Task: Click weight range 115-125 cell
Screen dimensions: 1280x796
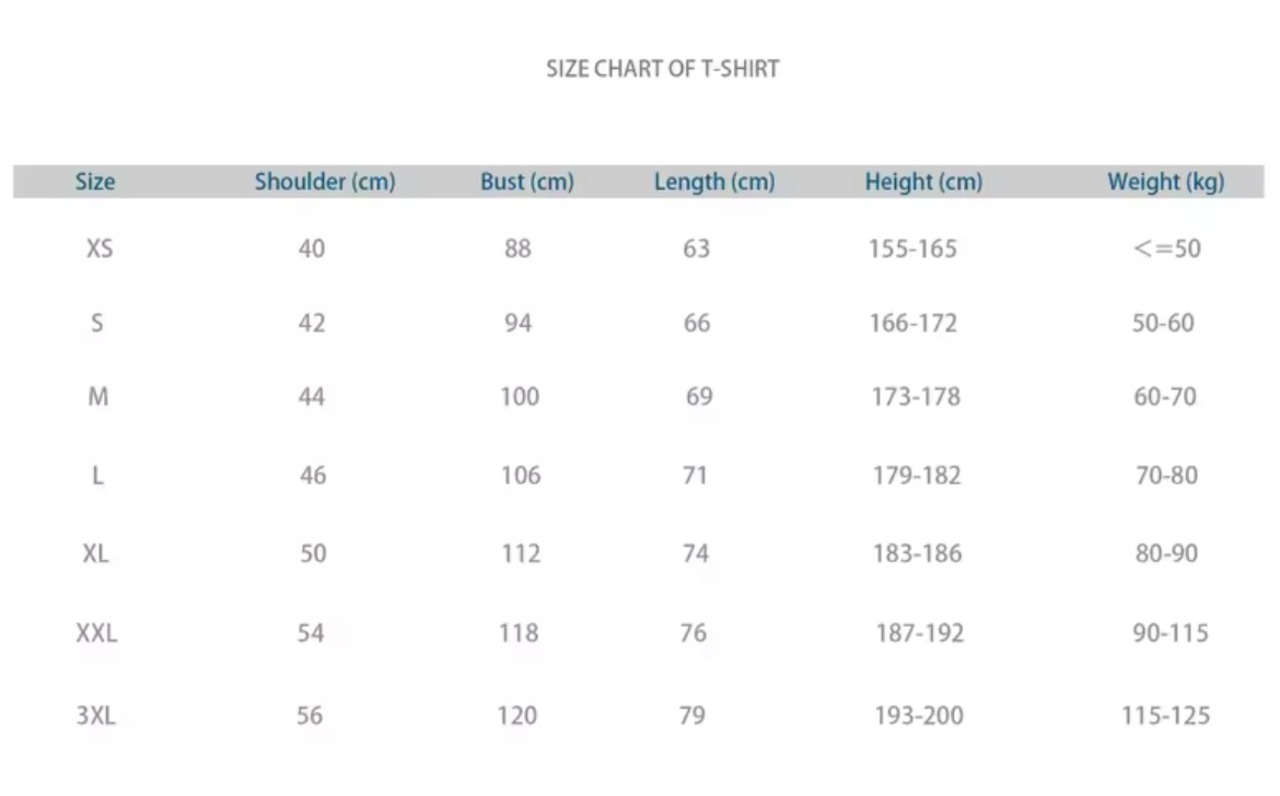Action: pyautogui.click(x=1166, y=715)
